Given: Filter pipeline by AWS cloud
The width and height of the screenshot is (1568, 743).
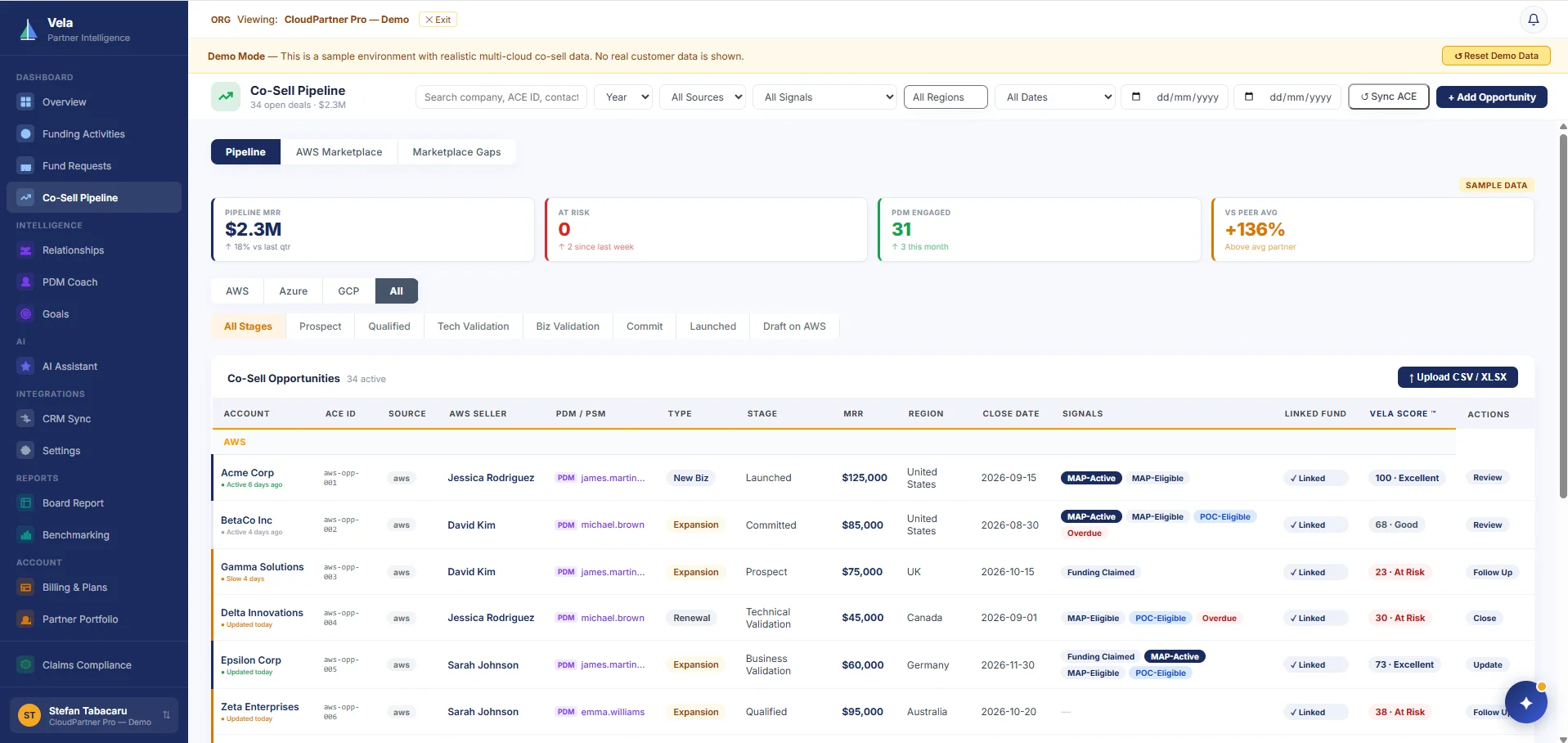Looking at the screenshot, I should 237,291.
